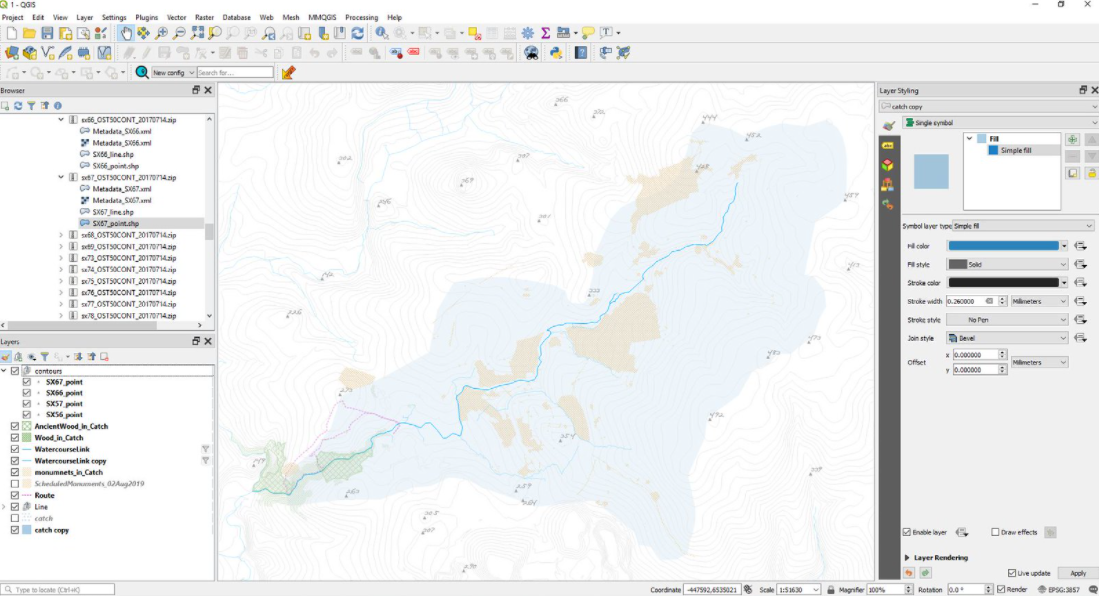Refresh the map canvas
Image resolution: width=1099 pixels, height=596 pixels.
[356, 33]
